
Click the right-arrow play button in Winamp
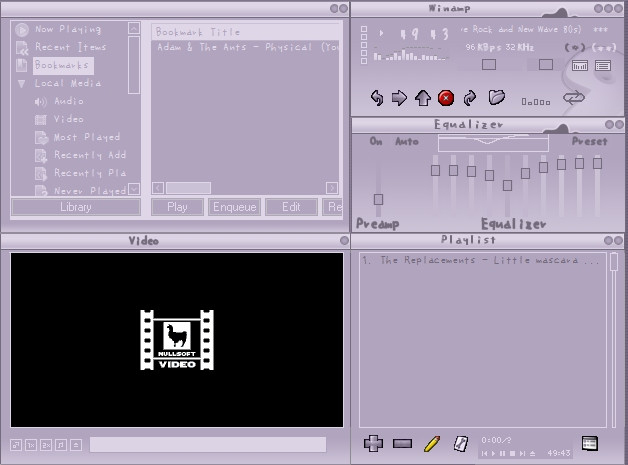pyautogui.click(x=399, y=98)
